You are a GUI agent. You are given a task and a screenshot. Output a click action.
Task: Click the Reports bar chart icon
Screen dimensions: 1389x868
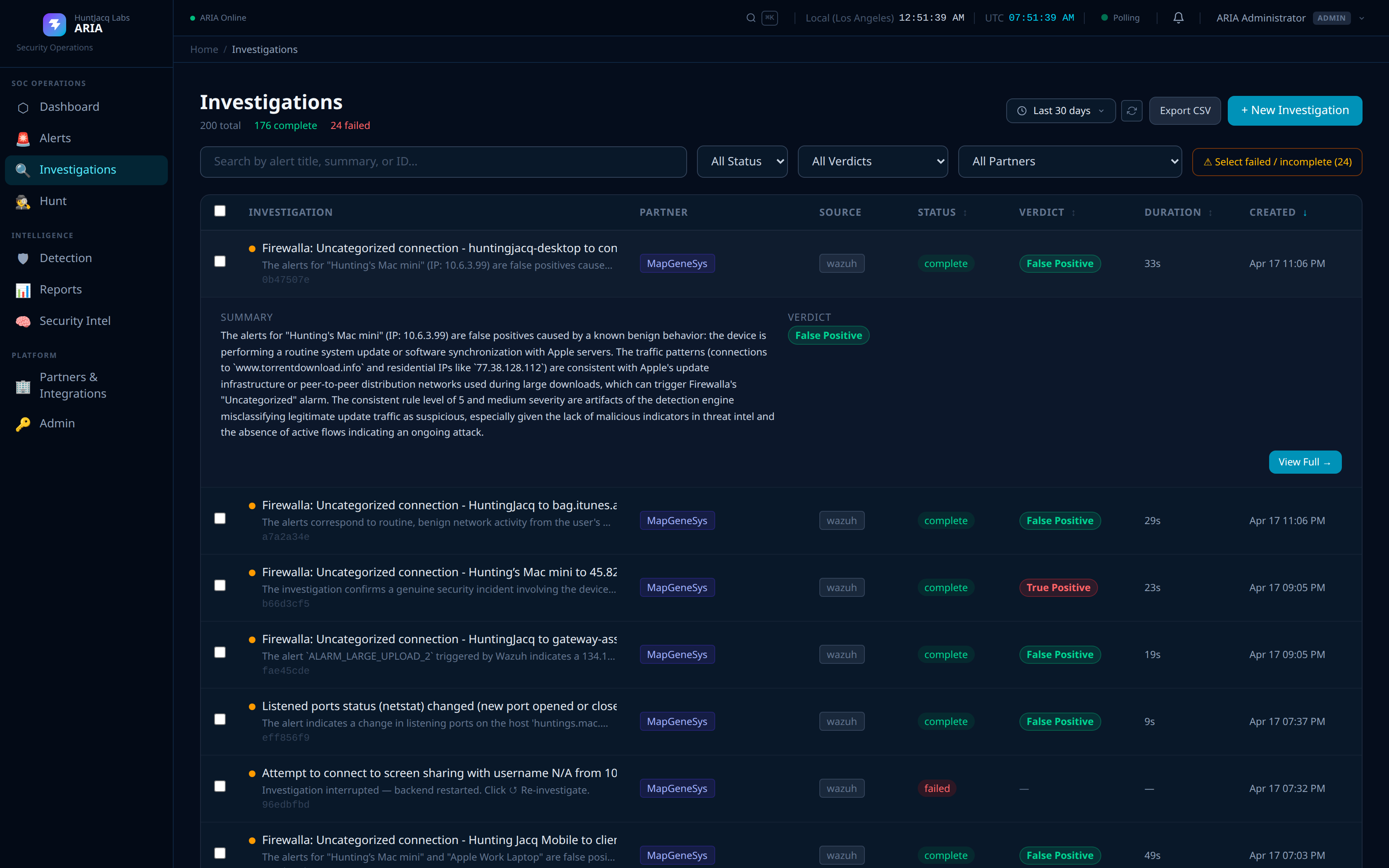click(x=23, y=290)
